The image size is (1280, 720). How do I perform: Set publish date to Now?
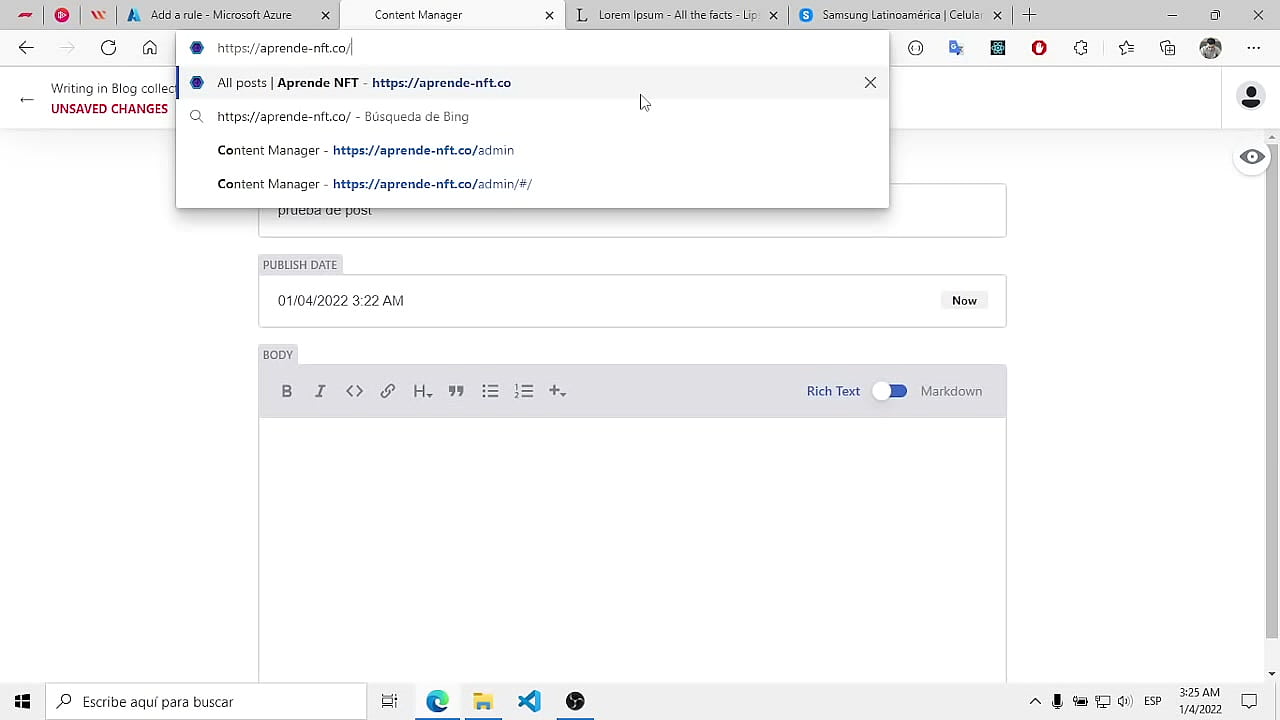coord(964,301)
